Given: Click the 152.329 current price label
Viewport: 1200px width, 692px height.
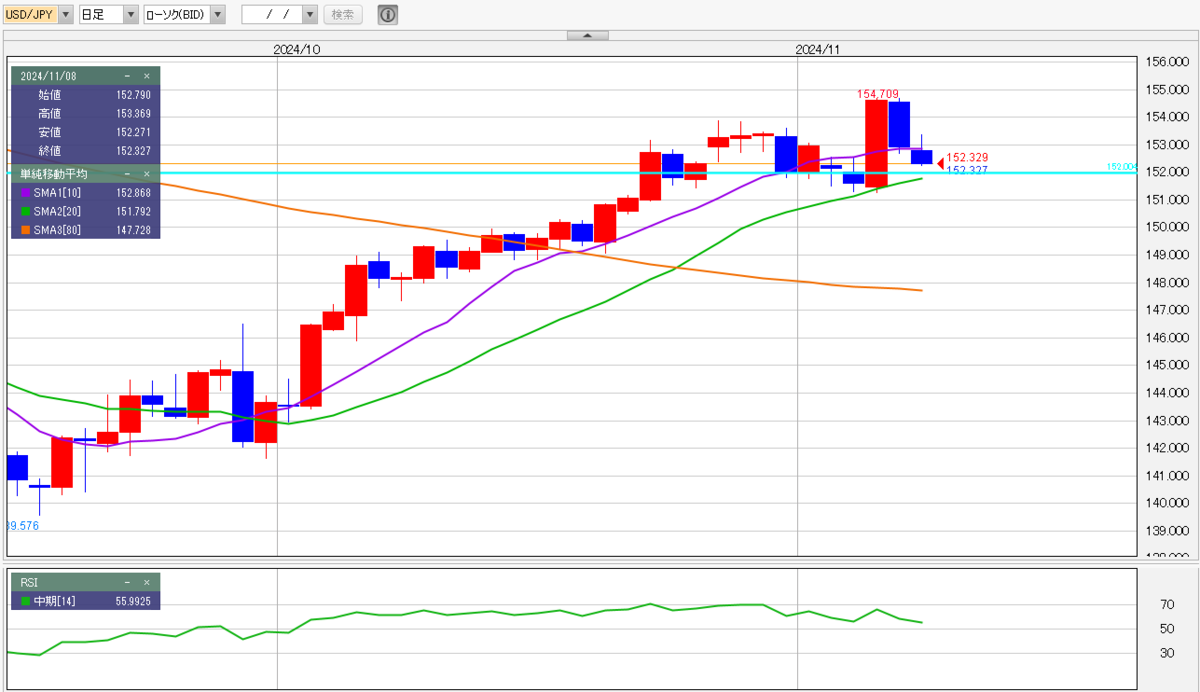Looking at the screenshot, I should tap(967, 158).
